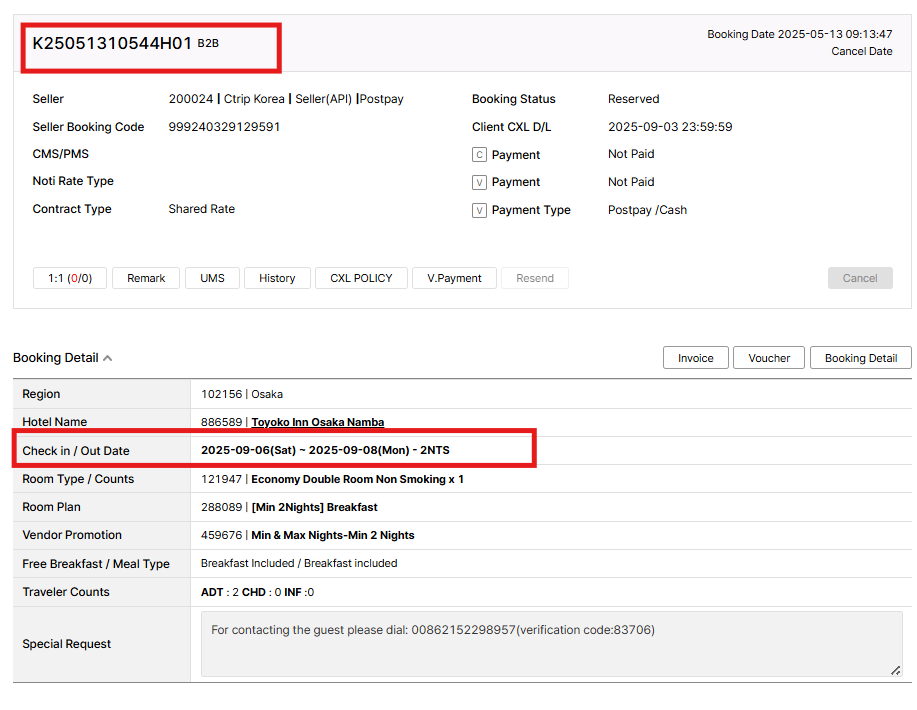
Task: Open Toyoko Inn Osaka Namba hotel link
Action: tap(317, 422)
